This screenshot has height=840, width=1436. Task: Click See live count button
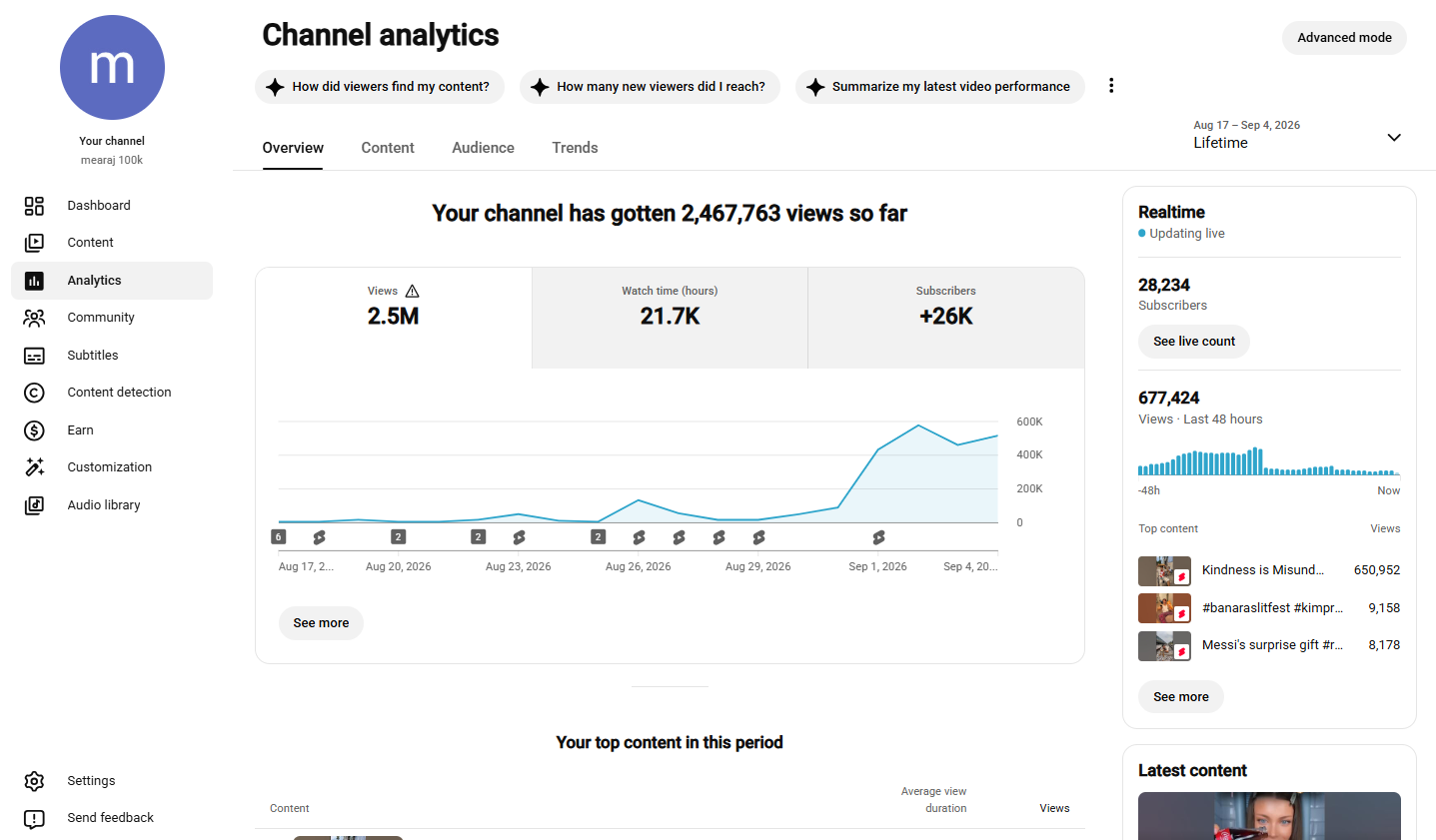tap(1194, 342)
